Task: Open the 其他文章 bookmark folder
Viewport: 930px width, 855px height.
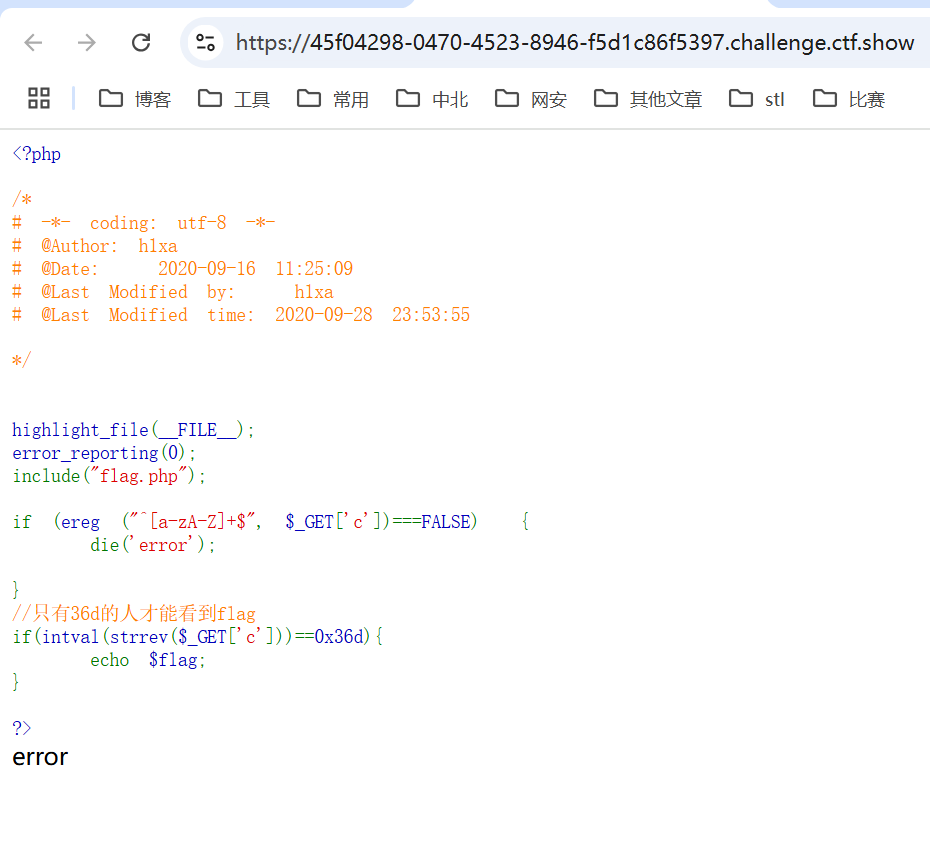Action: point(648,99)
